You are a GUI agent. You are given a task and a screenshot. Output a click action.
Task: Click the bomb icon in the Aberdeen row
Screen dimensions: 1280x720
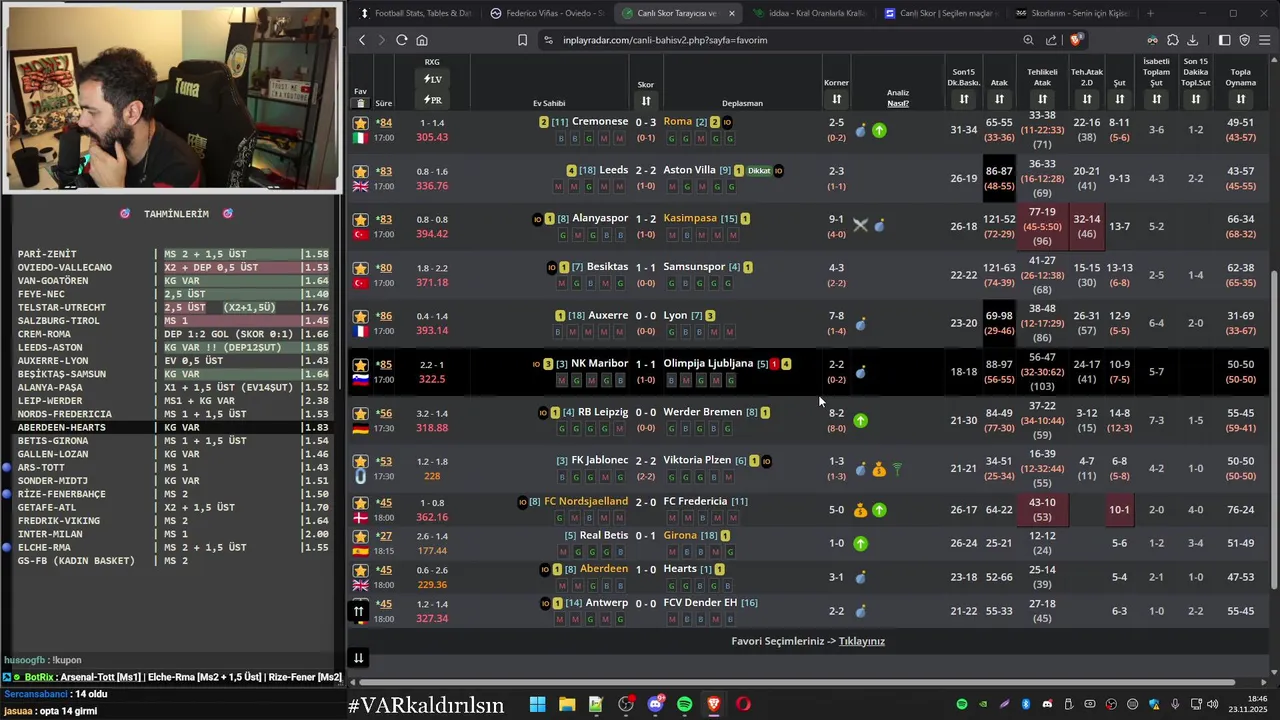[x=861, y=577]
